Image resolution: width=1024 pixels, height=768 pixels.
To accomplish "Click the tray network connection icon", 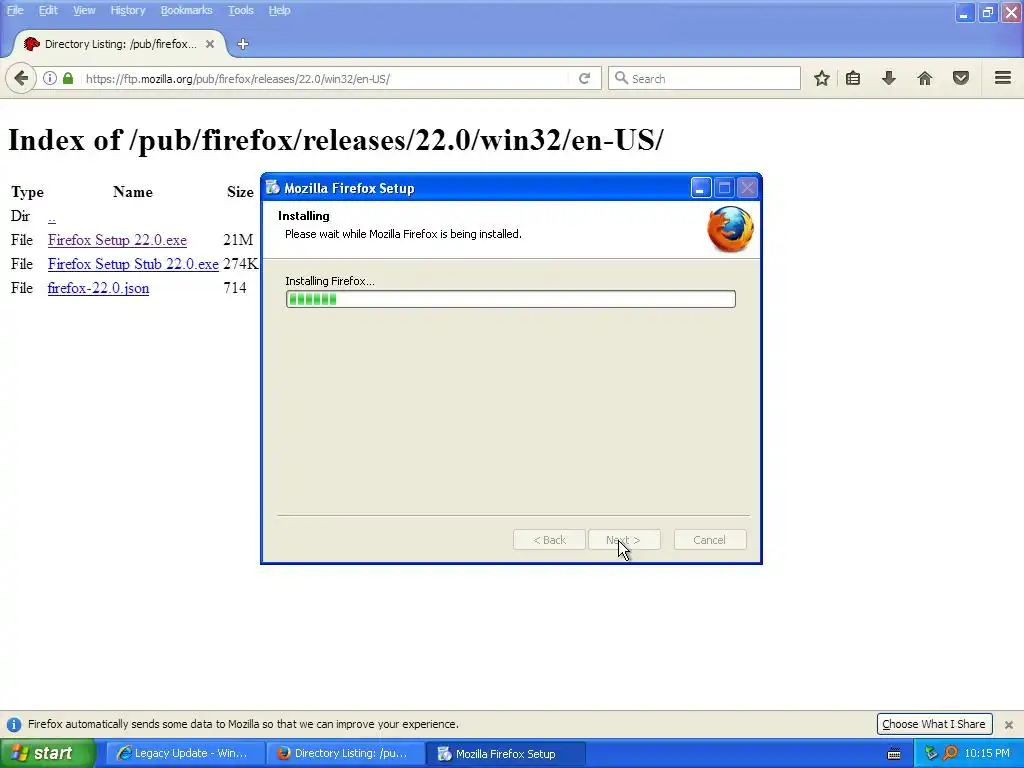I will [x=931, y=753].
